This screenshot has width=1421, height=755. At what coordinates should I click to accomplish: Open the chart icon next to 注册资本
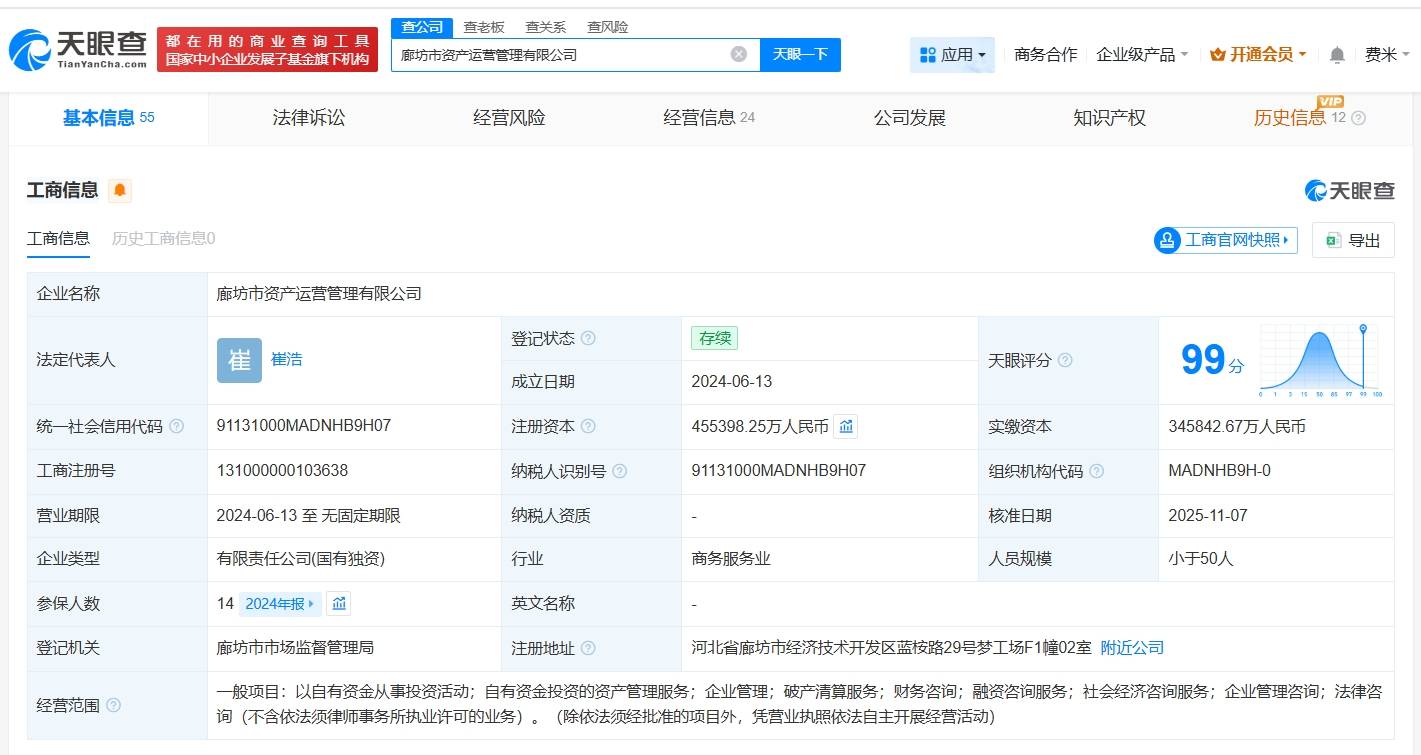846,427
